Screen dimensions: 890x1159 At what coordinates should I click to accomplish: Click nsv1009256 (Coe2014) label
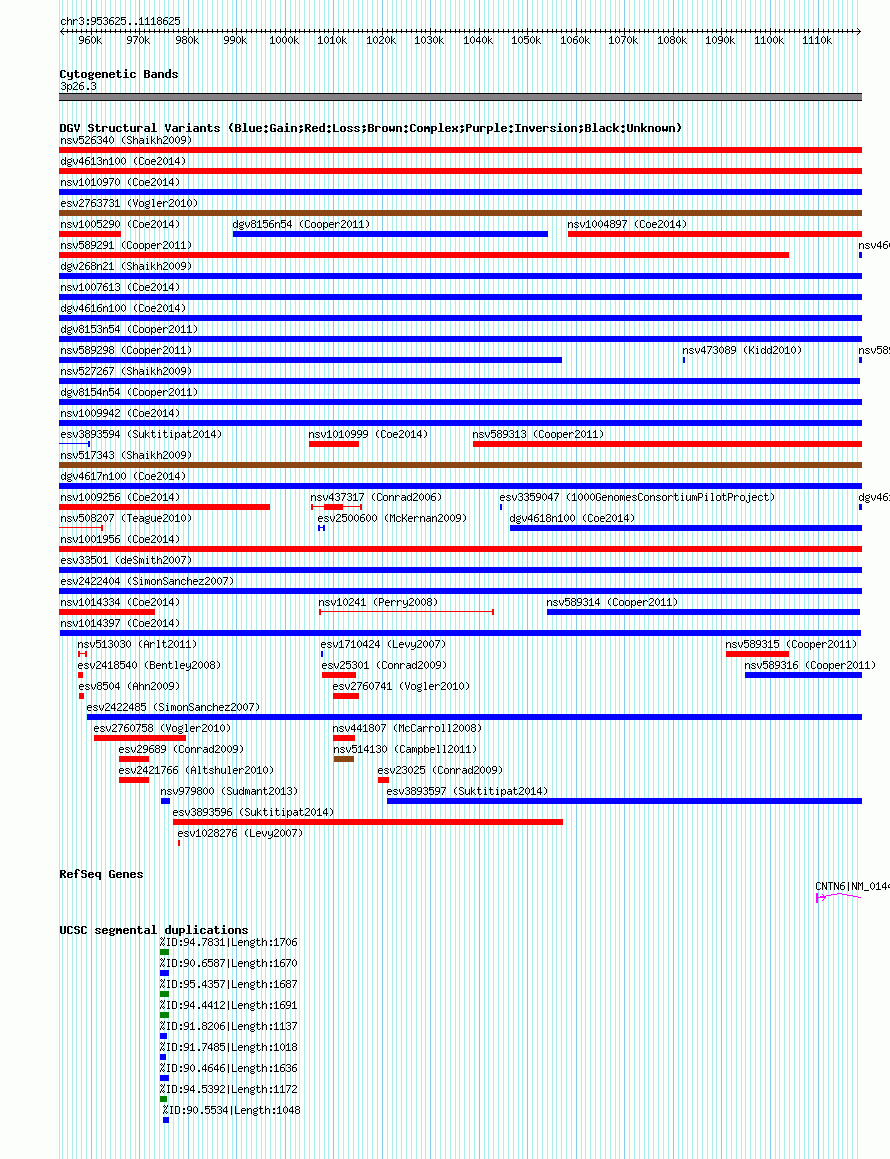[120, 497]
